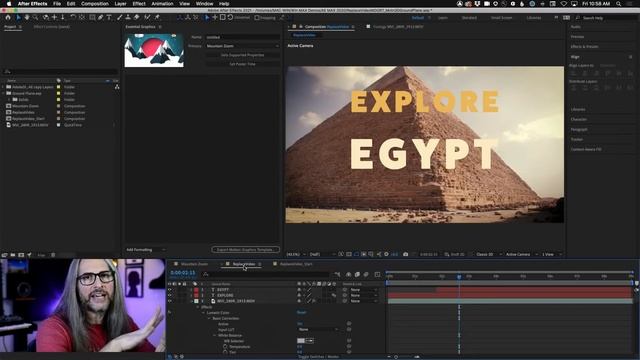Screen dimensions: 640x360
Task: Open the MVI_2808 layer parent None dropdown
Action: [x=364, y=301]
